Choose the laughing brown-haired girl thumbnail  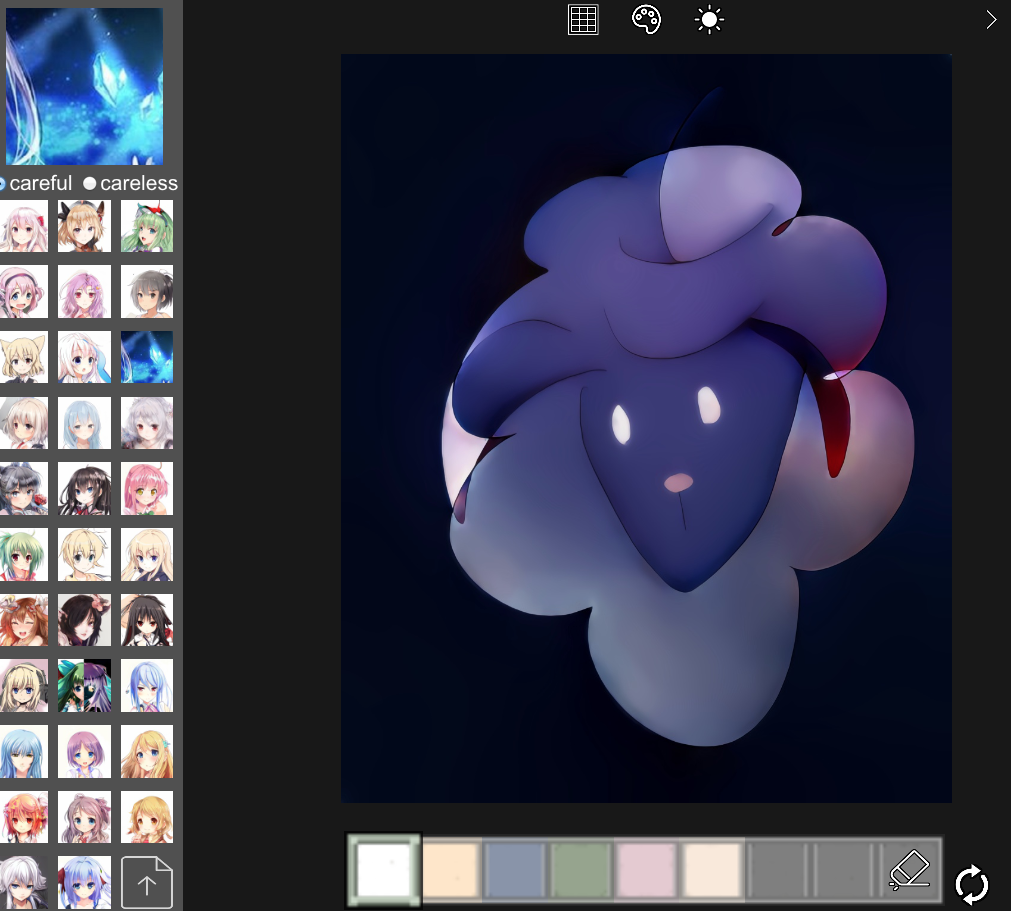click(x=24, y=620)
